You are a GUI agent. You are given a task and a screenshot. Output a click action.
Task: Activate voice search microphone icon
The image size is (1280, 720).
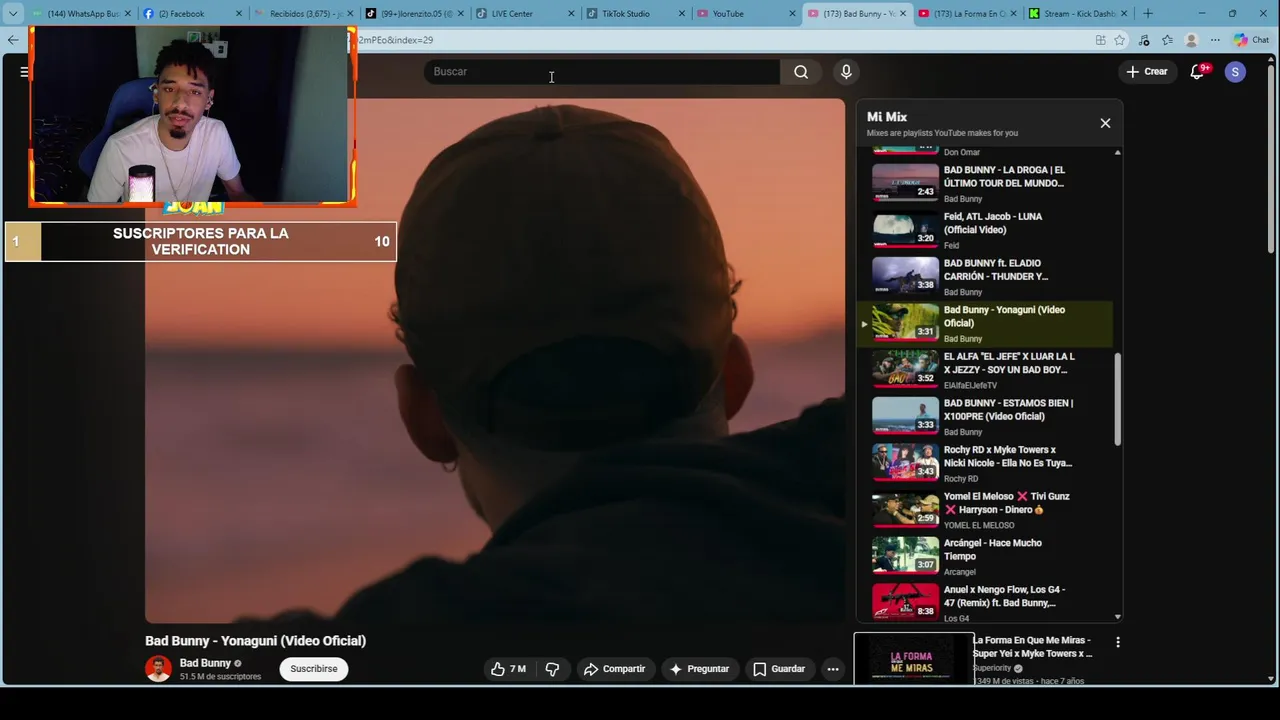tap(846, 72)
